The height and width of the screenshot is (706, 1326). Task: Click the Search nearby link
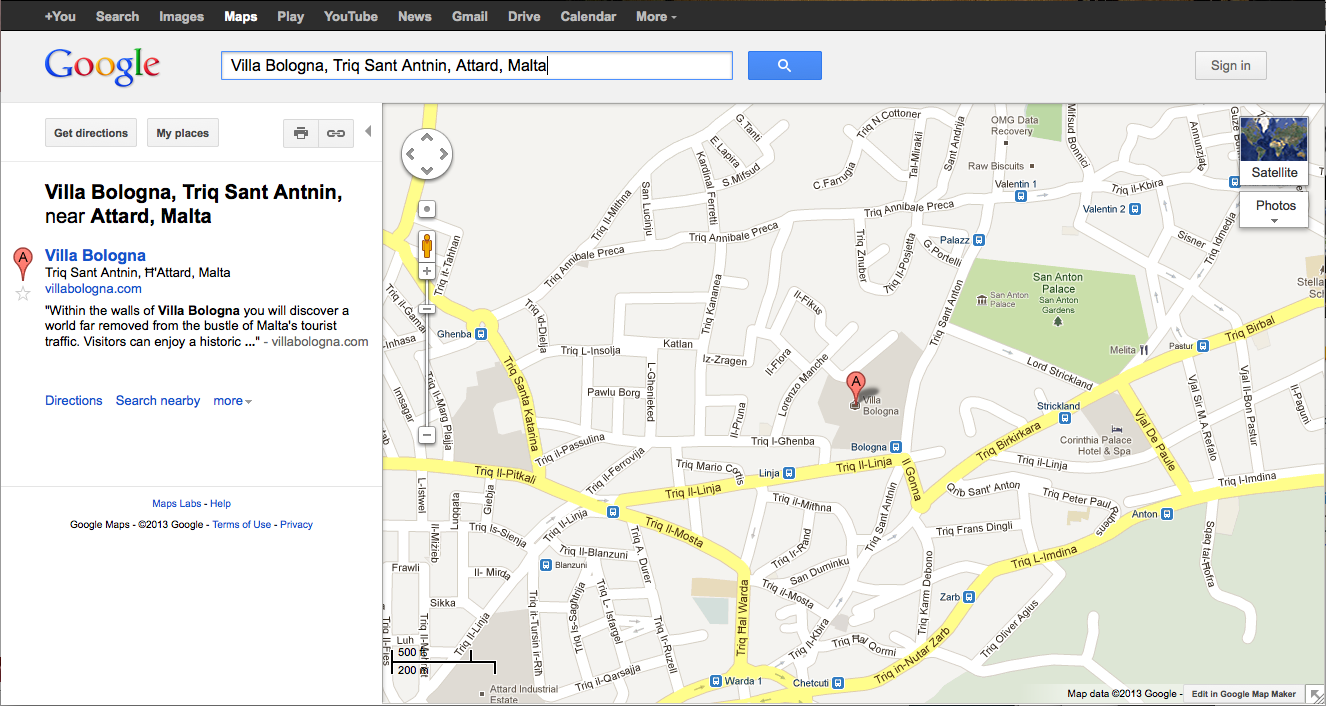[158, 401]
